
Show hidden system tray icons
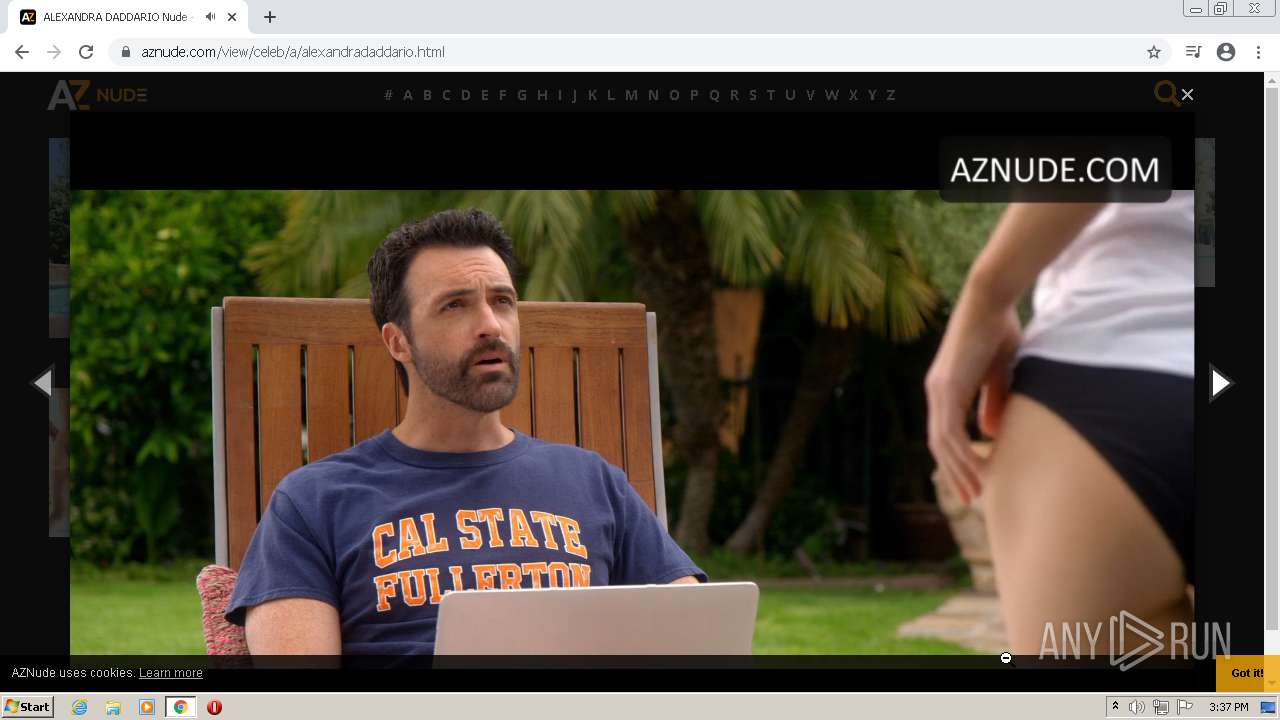1115,707
